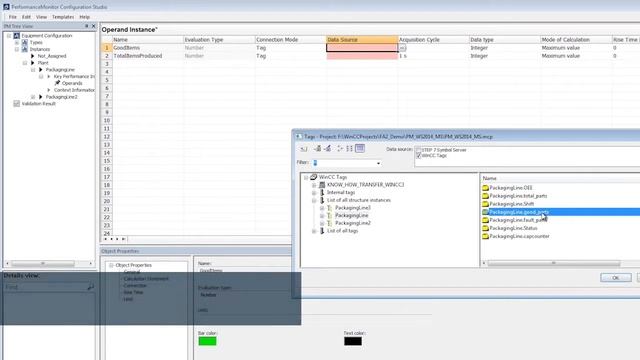Expand the Types tree node

click(x=17, y=42)
